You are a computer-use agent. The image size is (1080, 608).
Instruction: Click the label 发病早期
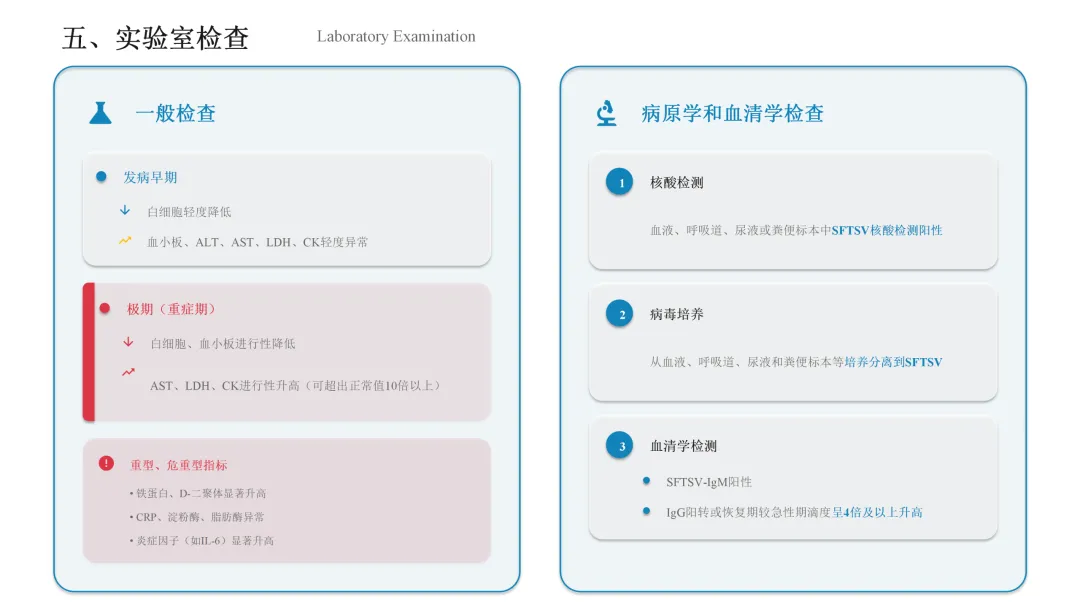[150, 178]
